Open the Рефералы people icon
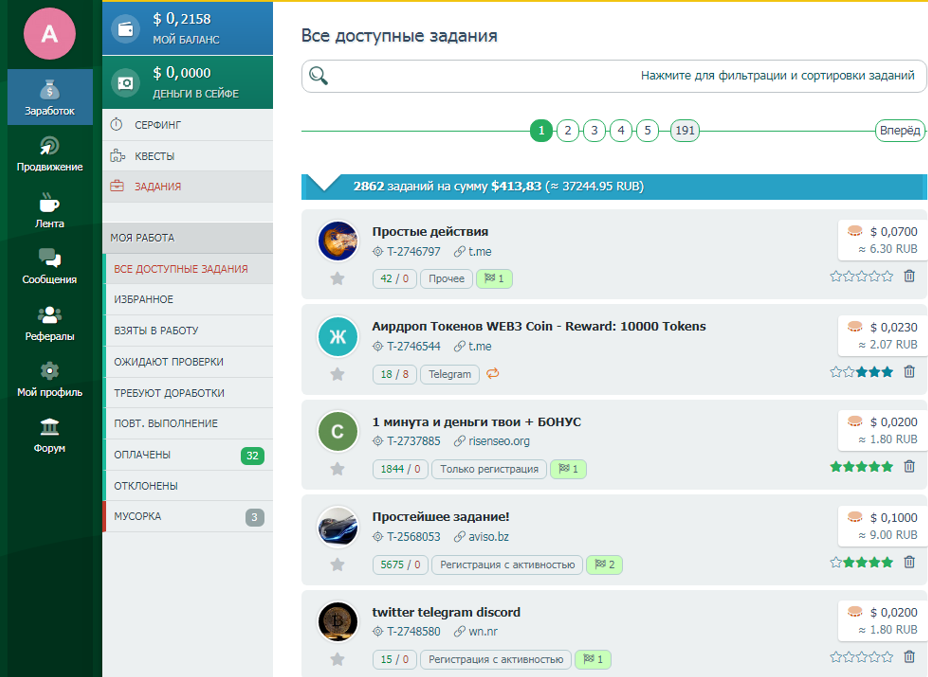Screen dimensions: 928x677 pos(50,314)
